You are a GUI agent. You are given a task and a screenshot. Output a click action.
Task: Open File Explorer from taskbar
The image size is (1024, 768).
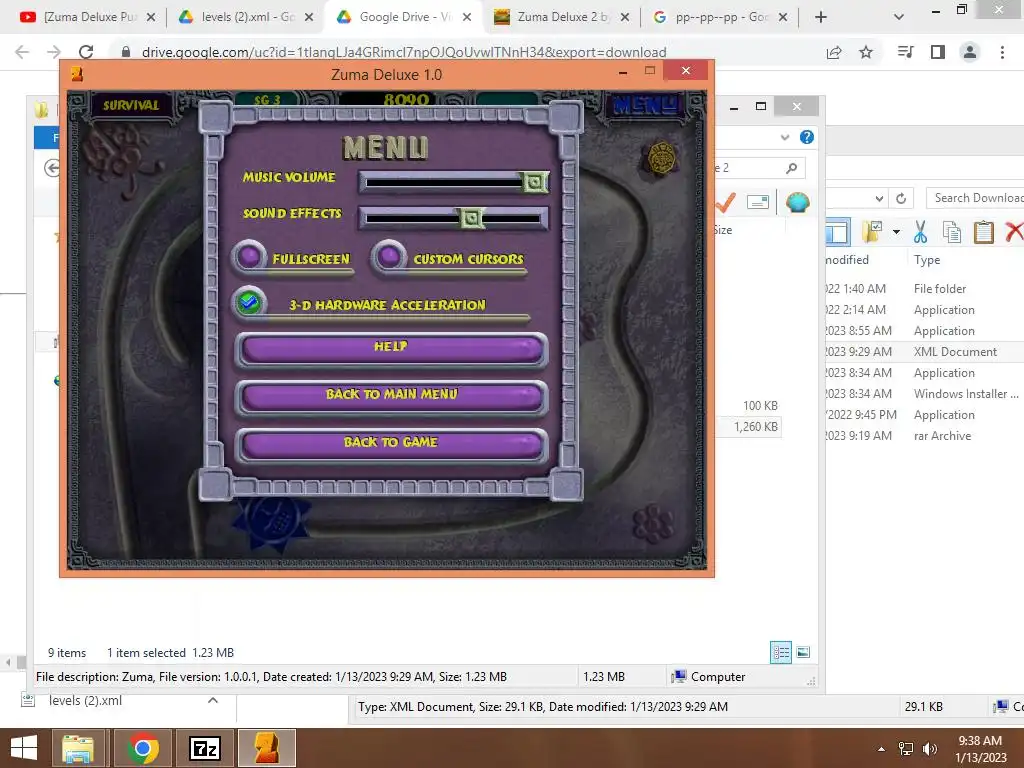click(78, 748)
